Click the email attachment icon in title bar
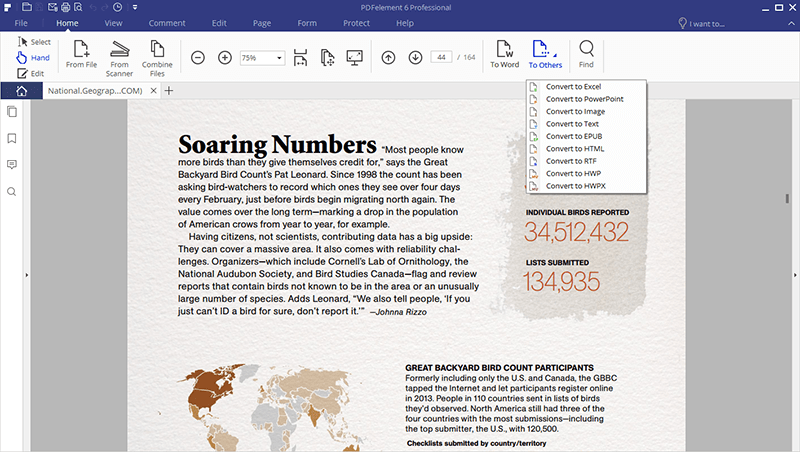 coord(53,7)
